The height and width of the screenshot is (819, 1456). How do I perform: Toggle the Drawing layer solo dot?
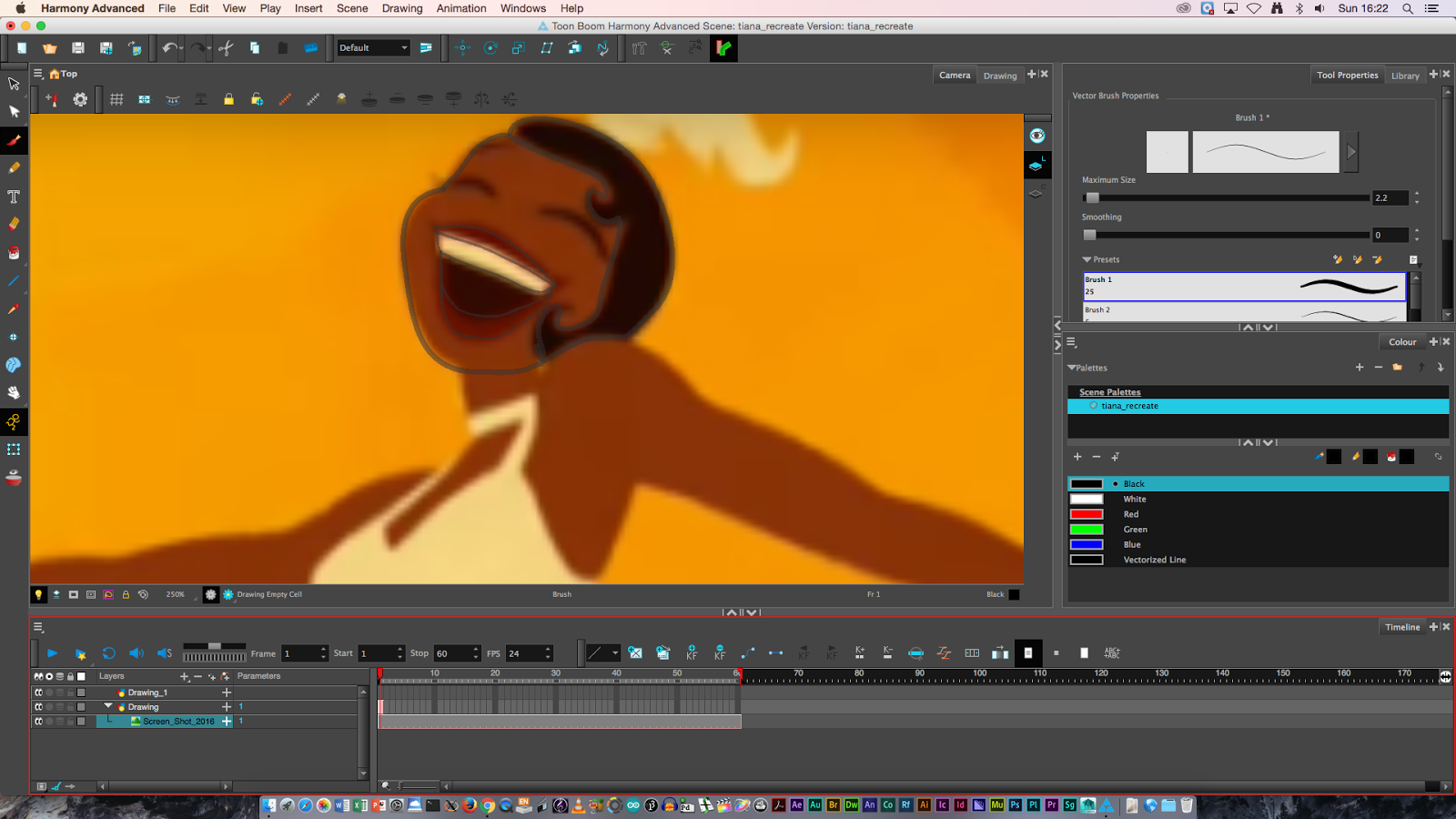[x=49, y=707]
